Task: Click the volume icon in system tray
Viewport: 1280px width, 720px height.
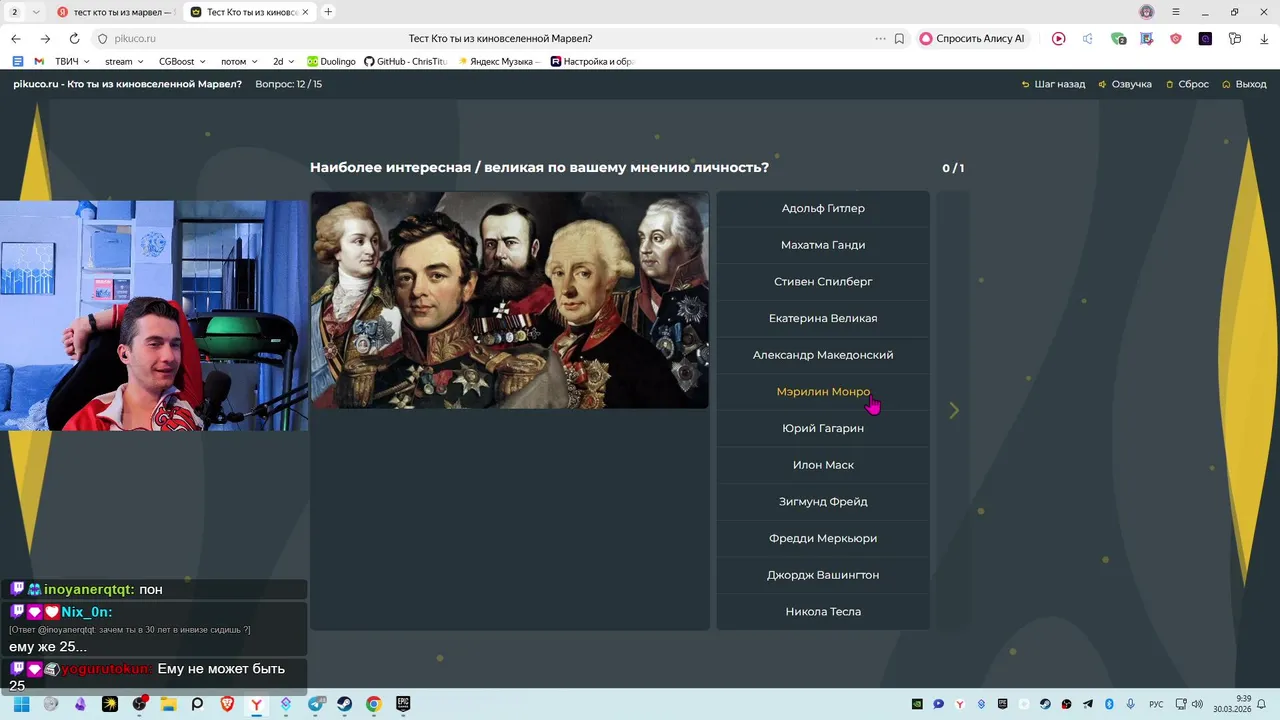Action: (x=1197, y=704)
